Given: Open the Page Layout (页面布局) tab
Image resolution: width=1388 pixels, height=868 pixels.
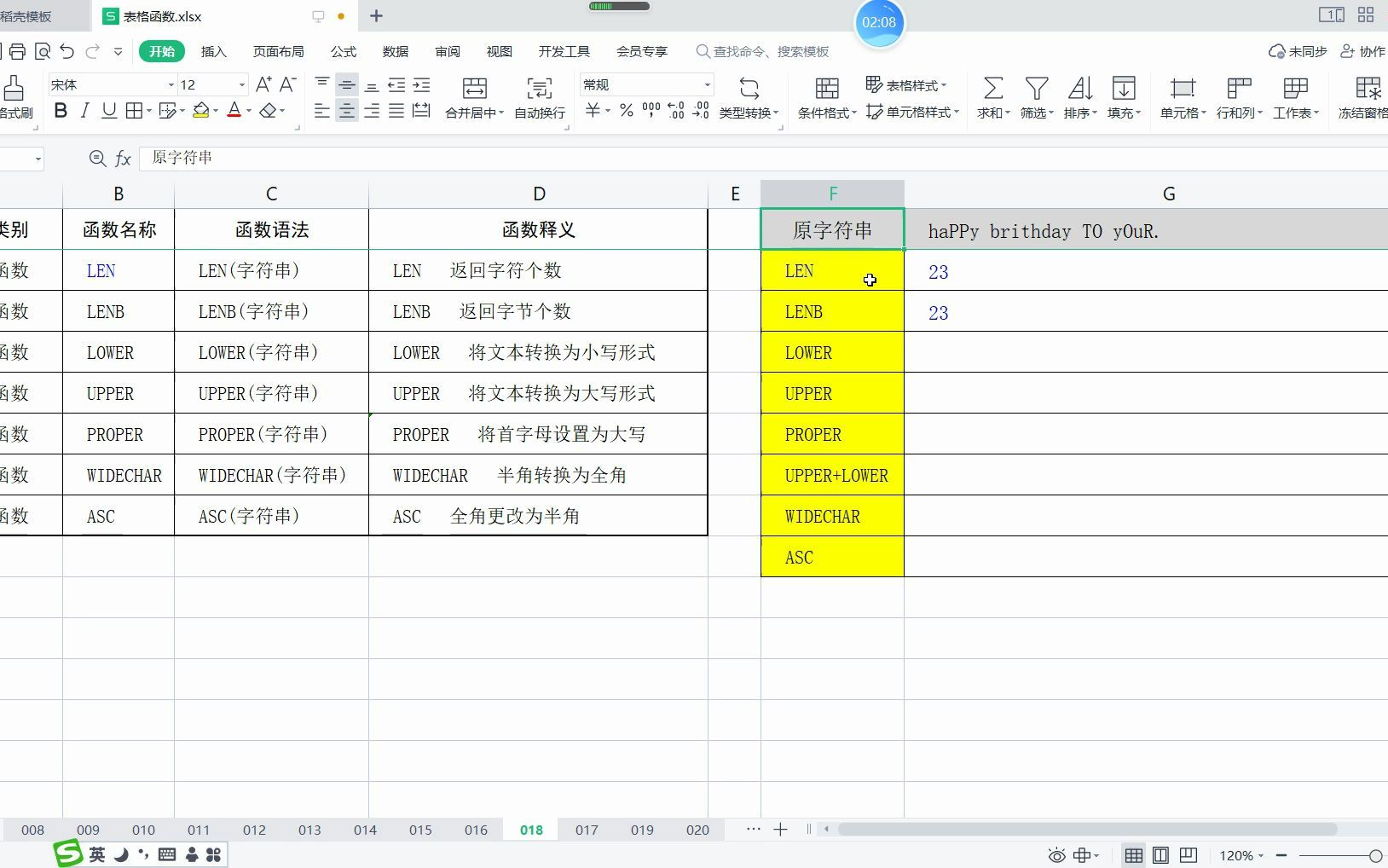Looking at the screenshot, I should [x=278, y=51].
